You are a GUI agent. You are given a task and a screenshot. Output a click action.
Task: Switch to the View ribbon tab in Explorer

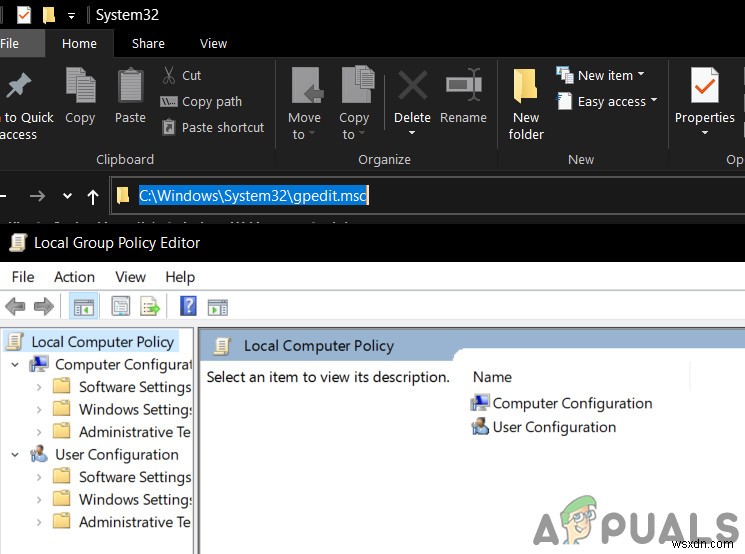213,43
